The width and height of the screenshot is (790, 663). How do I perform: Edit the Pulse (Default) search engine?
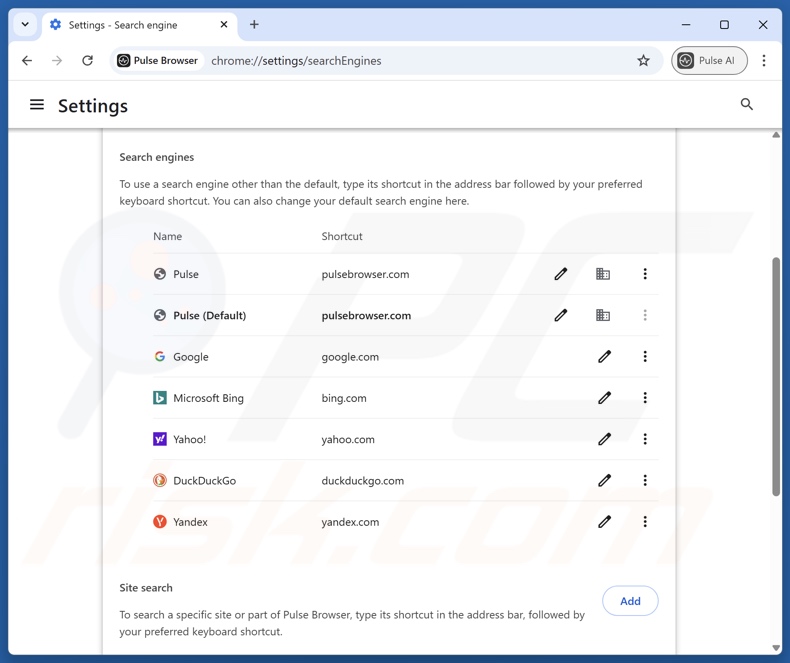[561, 315]
